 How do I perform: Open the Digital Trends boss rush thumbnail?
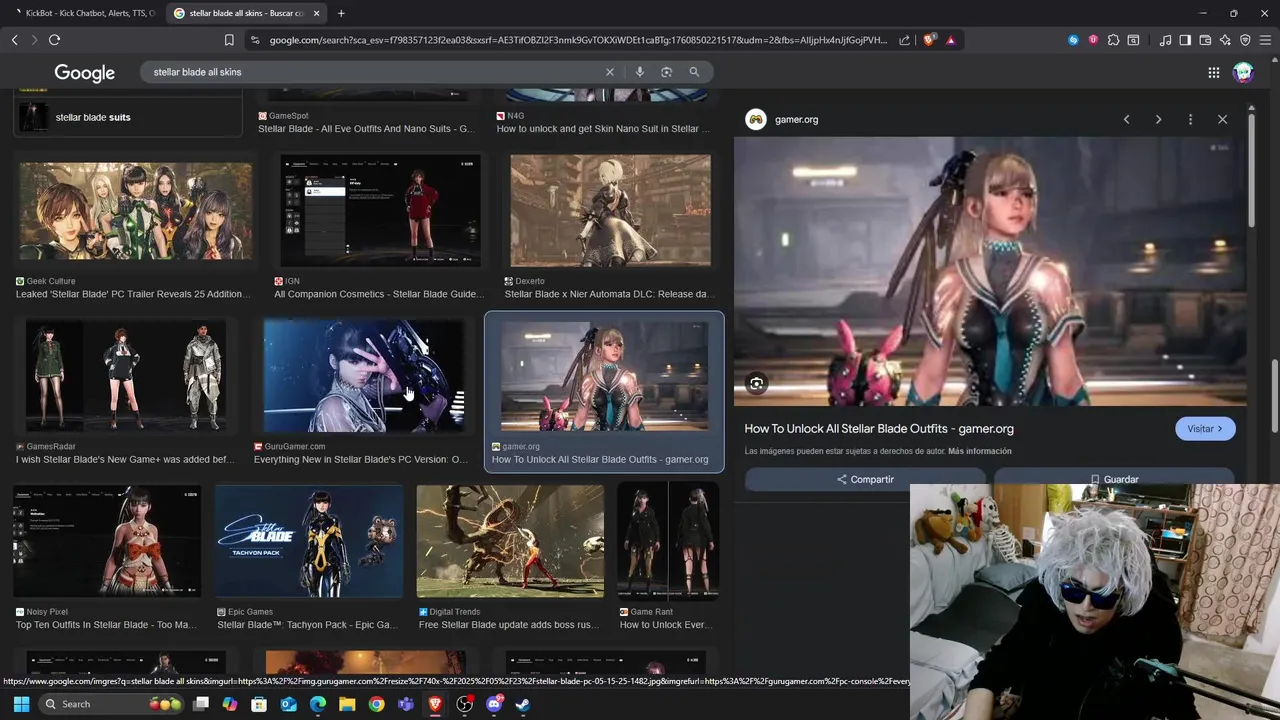point(510,541)
